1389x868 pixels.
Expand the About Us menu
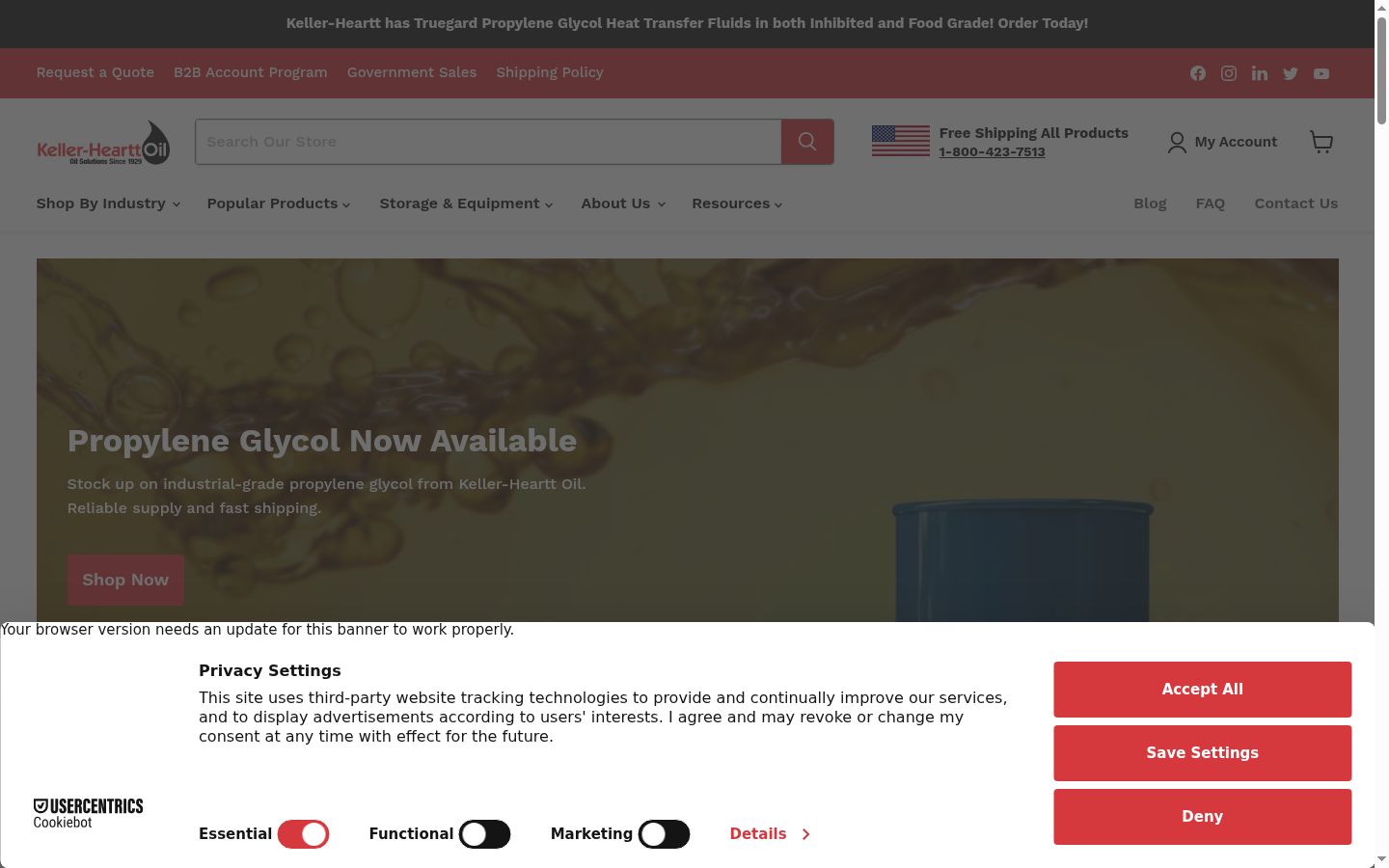(x=623, y=203)
